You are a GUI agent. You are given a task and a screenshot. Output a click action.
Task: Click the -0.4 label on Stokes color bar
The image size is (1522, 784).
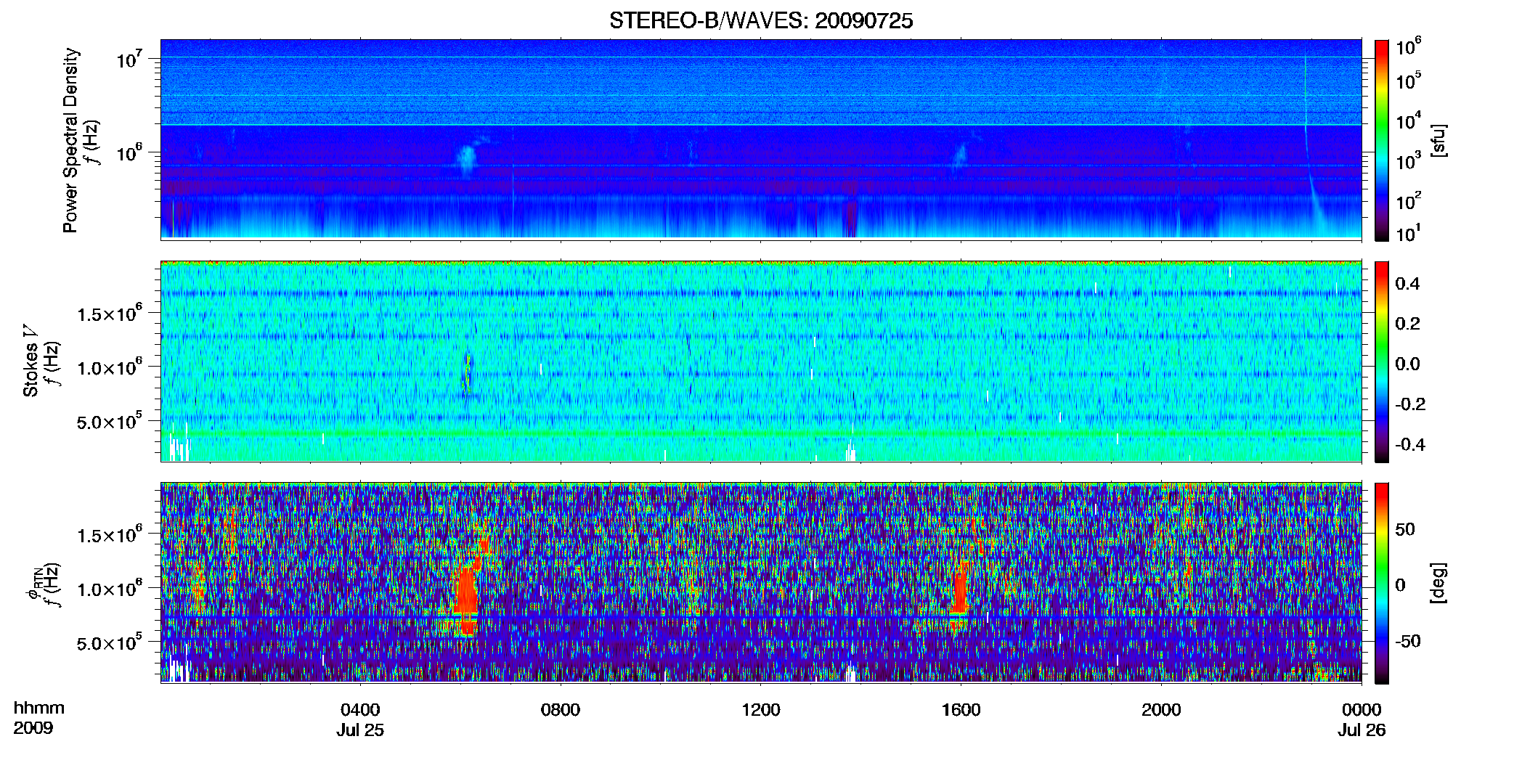point(1410,444)
